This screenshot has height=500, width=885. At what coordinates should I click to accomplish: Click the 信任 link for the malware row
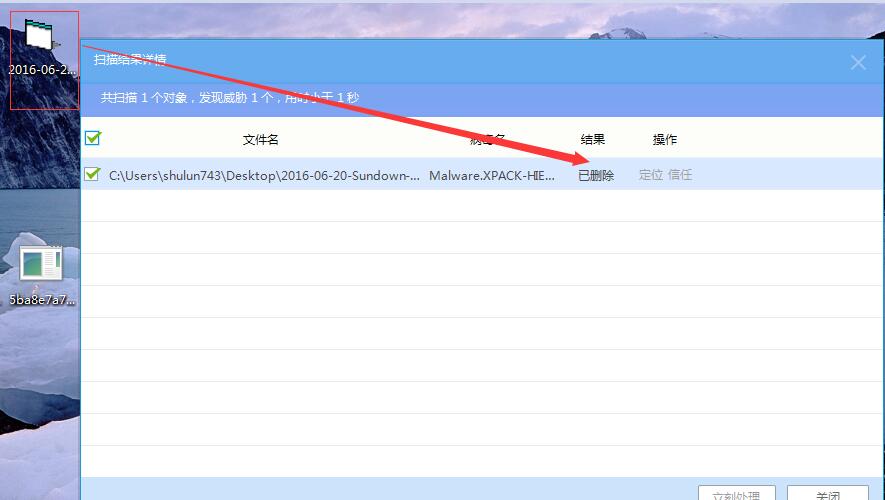coord(680,175)
